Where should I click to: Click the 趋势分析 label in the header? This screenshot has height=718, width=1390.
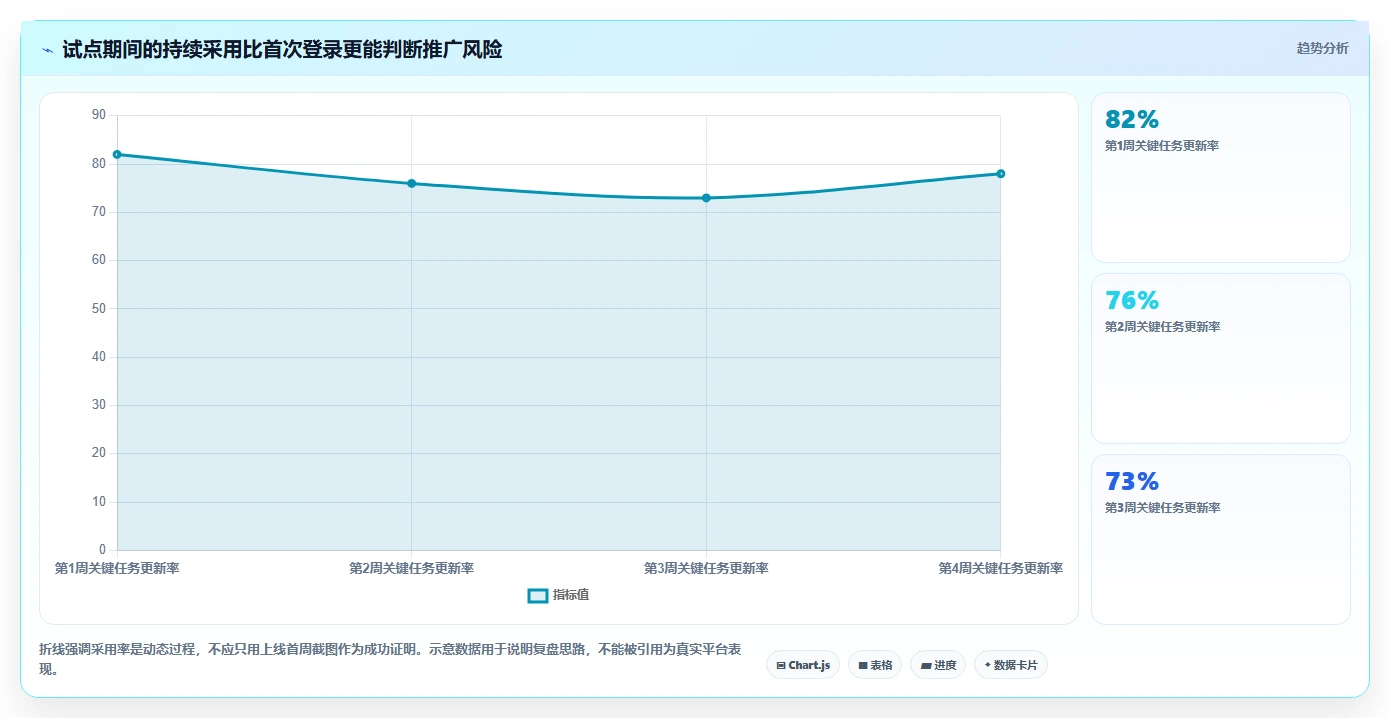[x=1322, y=48]
